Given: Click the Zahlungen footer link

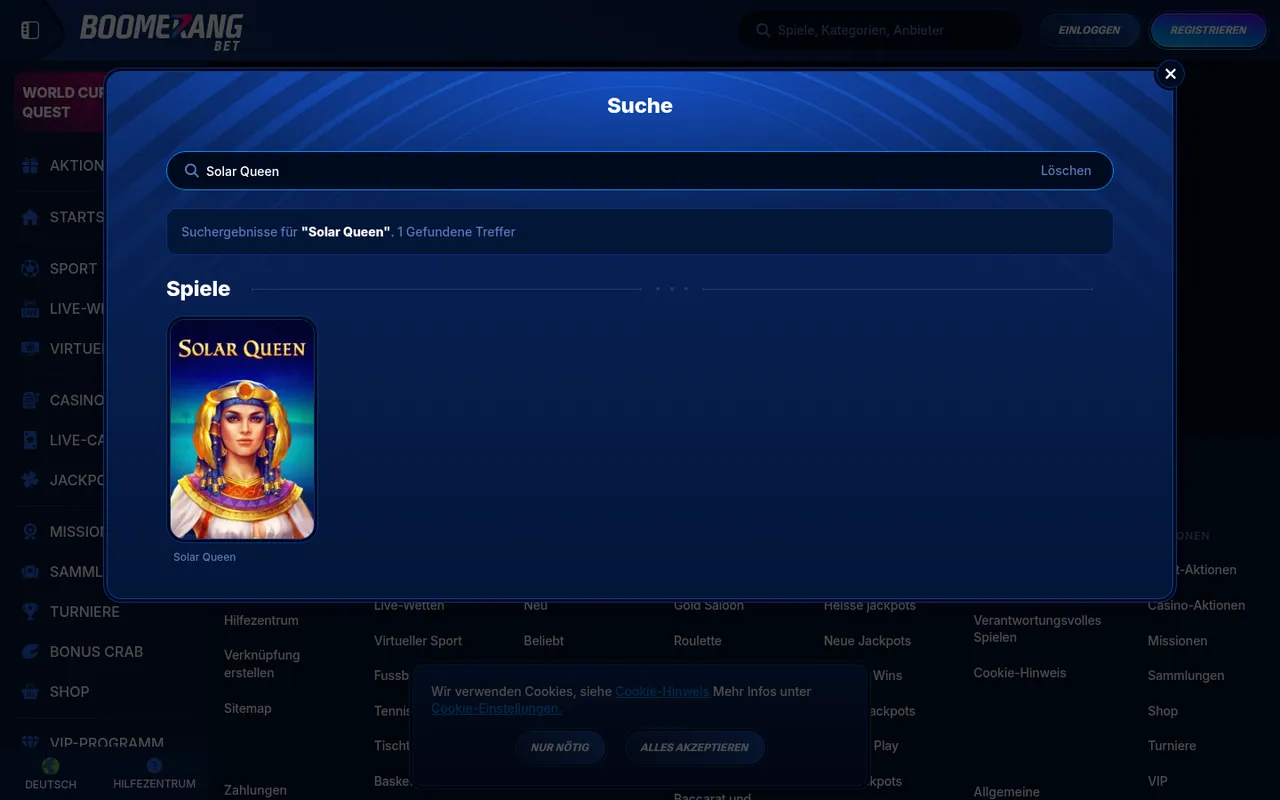Looking at the screenshot, I should pyautogui.click(x=255, y=790).
